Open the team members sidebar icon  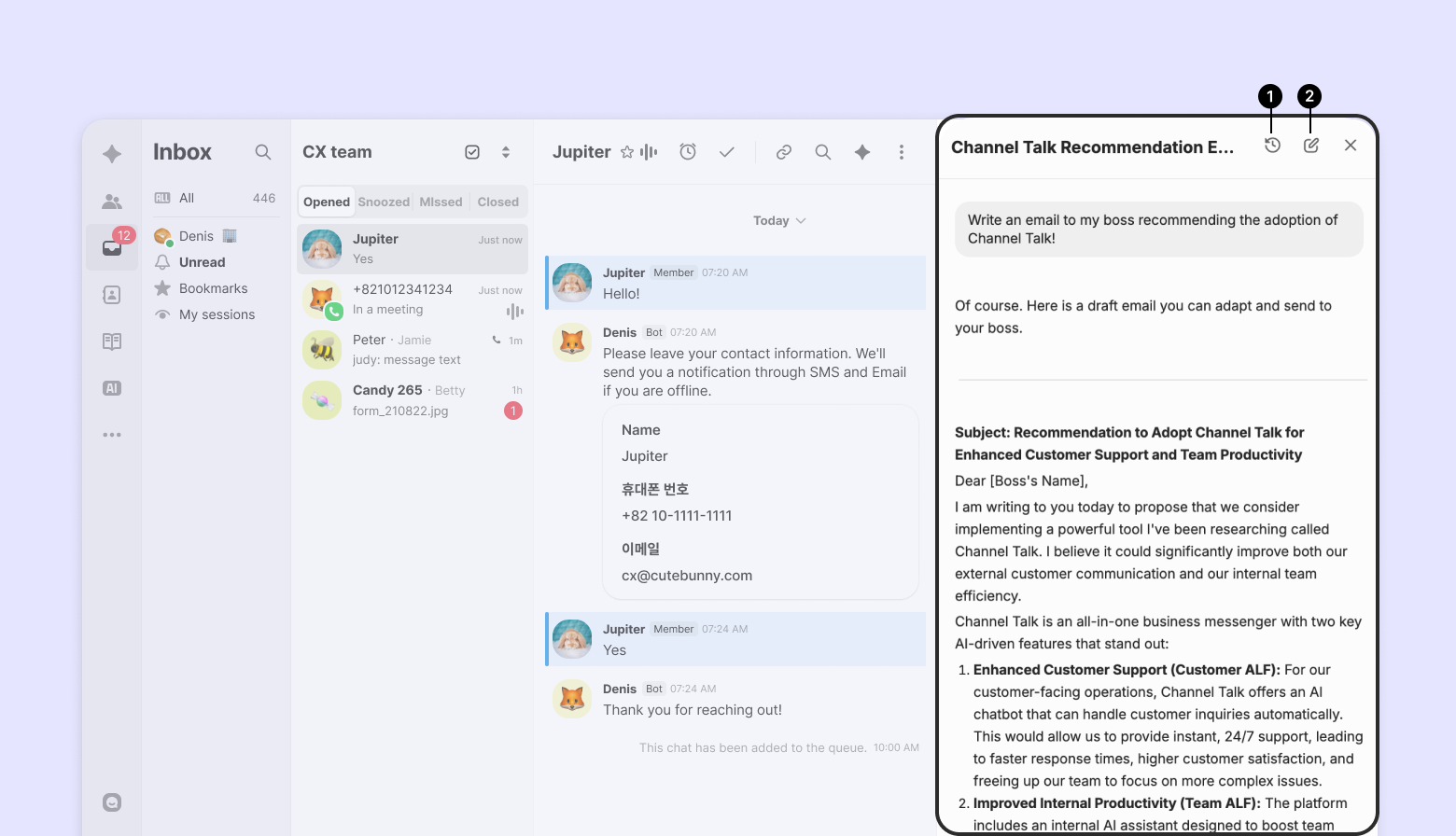[x=112, y=202]
